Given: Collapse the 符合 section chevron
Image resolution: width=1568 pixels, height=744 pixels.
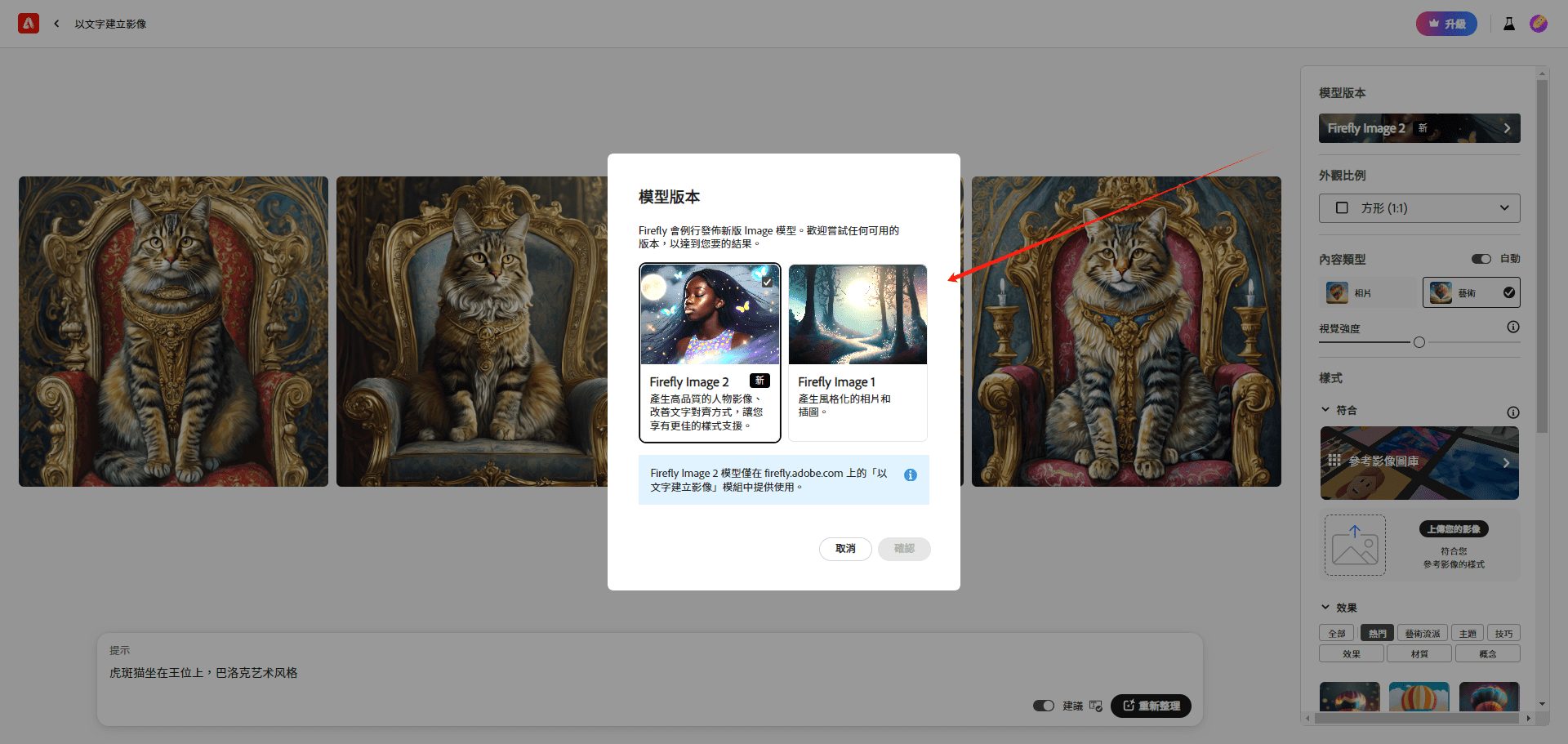Looking at the screenshot, I should tap(1325, 410).
